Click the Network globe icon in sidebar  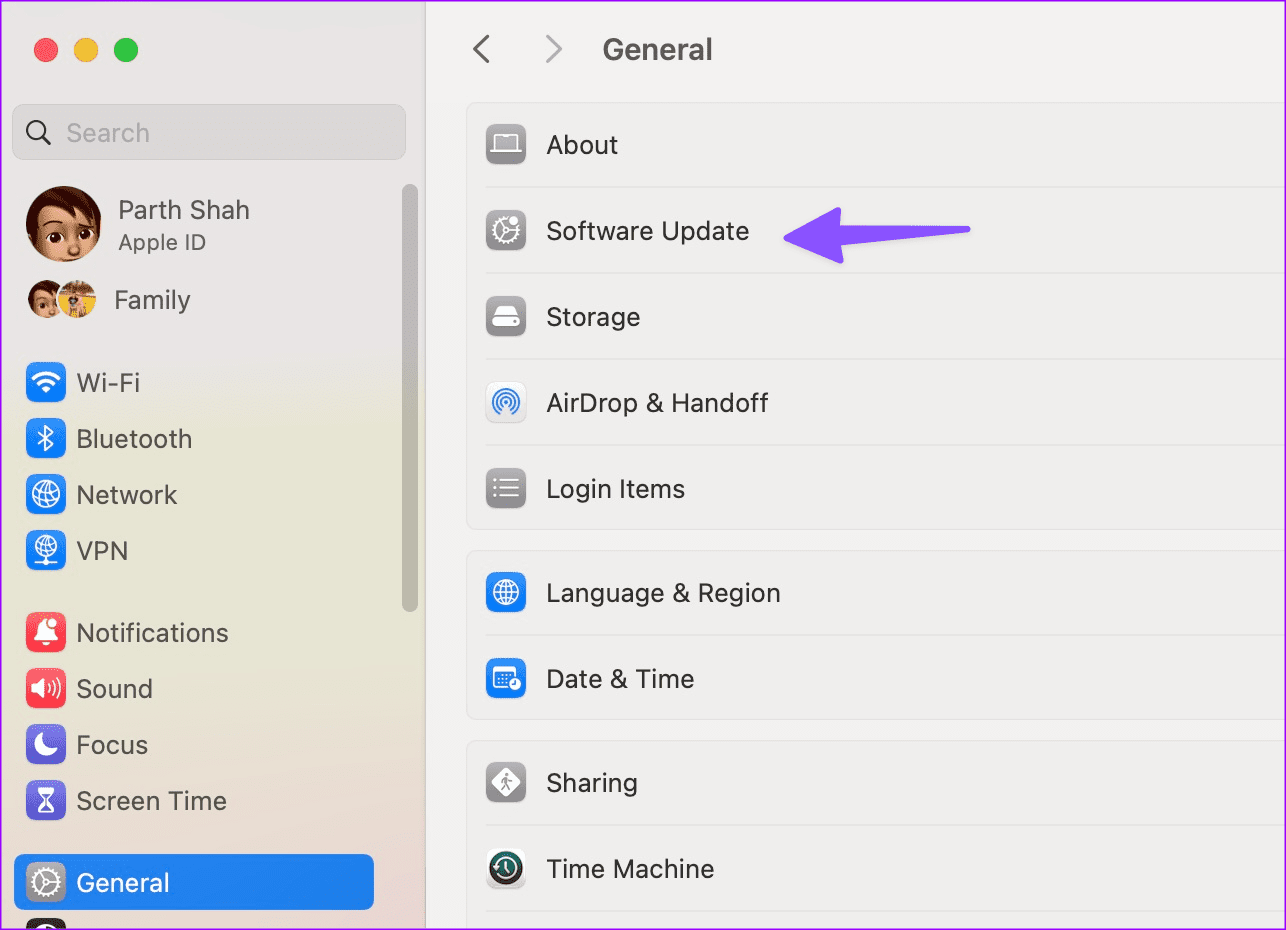pyautogui.click(x=46, y=495)
